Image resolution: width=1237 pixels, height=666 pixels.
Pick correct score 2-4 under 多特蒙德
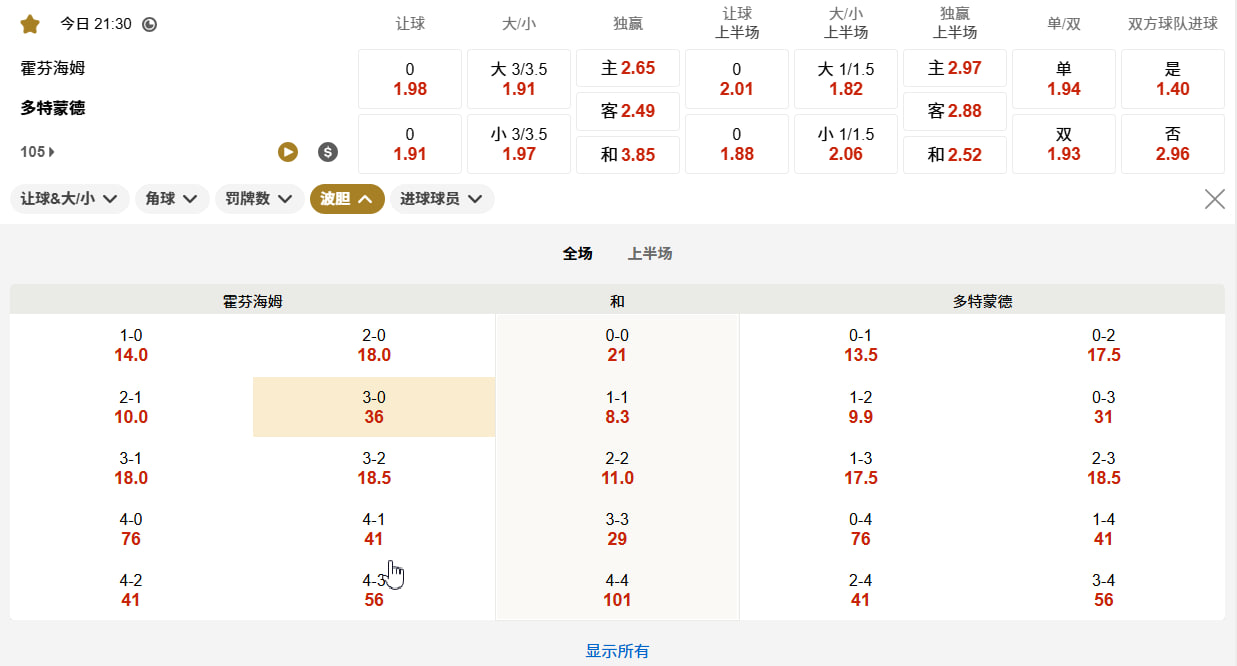click(861, 590)
